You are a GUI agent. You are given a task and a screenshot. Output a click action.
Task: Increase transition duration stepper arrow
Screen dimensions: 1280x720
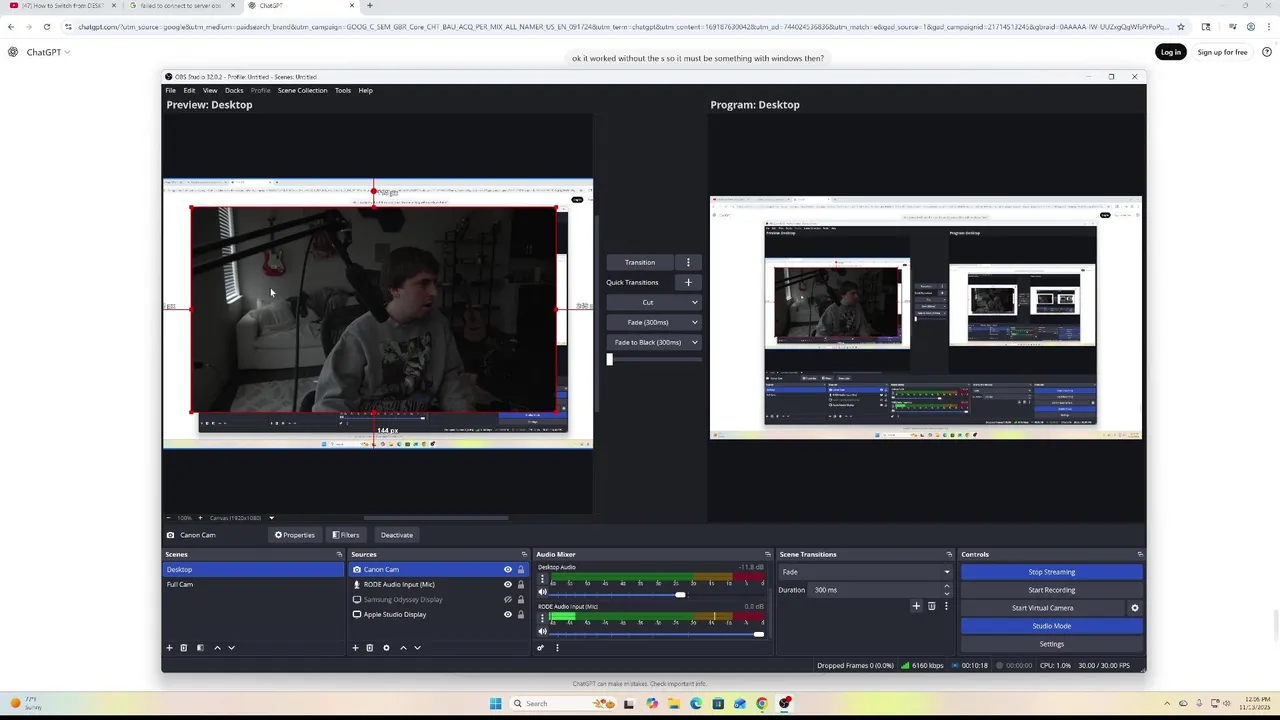click(946, 587)
